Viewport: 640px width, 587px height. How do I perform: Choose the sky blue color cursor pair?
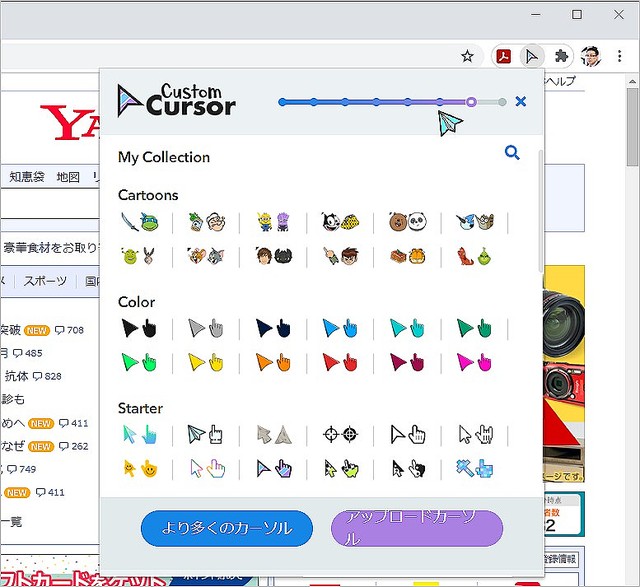[340, 328]
